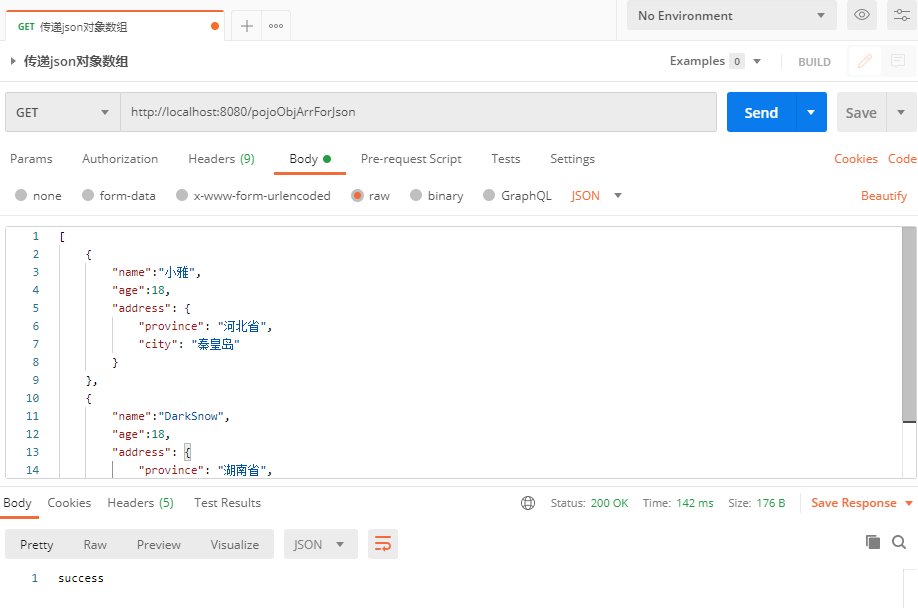This screenshot has width=918, height=608.
Task: Select form-data body type radio
Action: tap(88, 195)
